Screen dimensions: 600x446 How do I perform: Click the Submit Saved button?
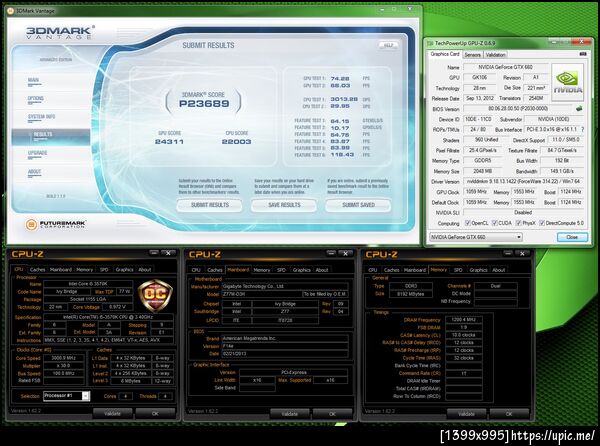click(x=358, y=205)
